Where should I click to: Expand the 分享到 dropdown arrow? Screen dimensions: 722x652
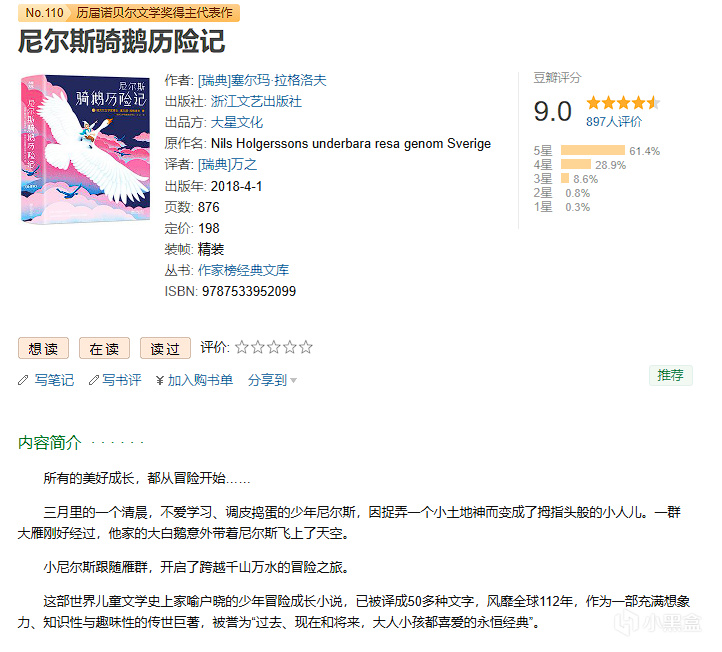(x=293, y=381)
